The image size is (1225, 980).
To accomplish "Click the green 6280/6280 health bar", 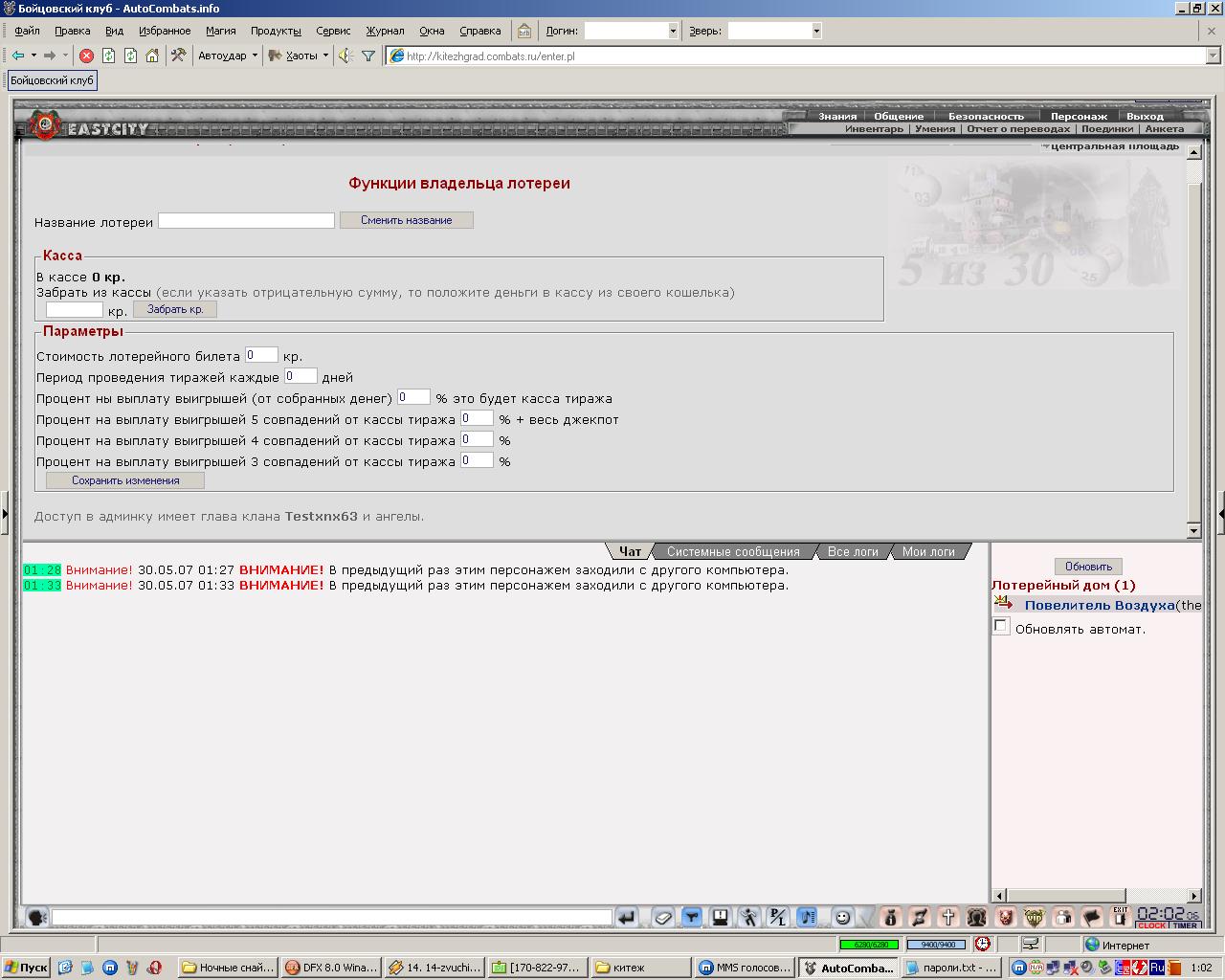I will click(x=870, y=945).
